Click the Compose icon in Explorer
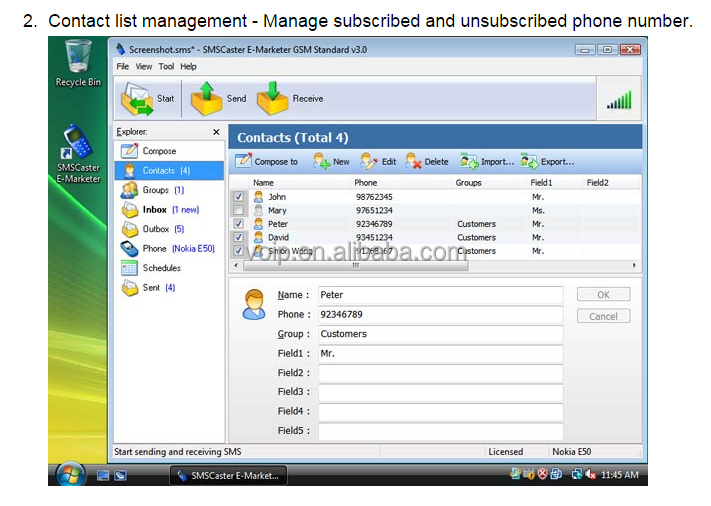711x506 pixels. coord(129,151)
